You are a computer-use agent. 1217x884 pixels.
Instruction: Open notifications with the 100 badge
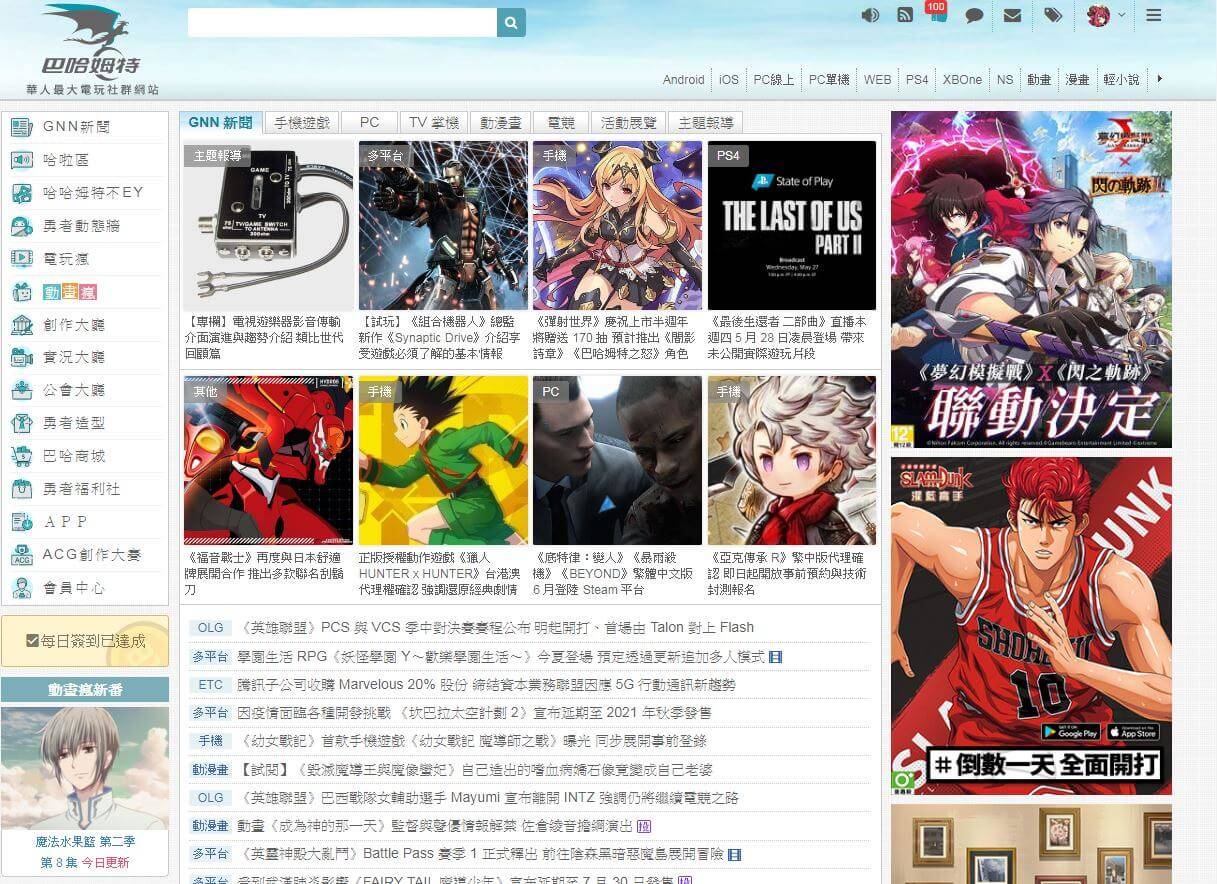click(937, 13)
